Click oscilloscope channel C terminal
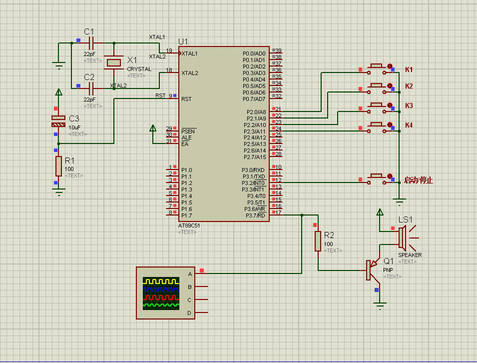477x363 pixels. [x=201, y=299]
